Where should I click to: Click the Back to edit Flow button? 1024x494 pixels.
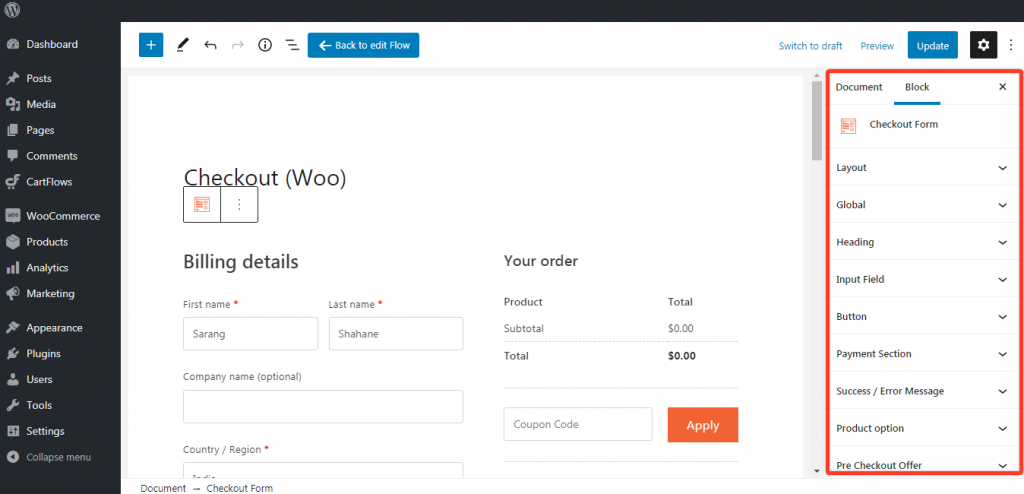point(364,45)
